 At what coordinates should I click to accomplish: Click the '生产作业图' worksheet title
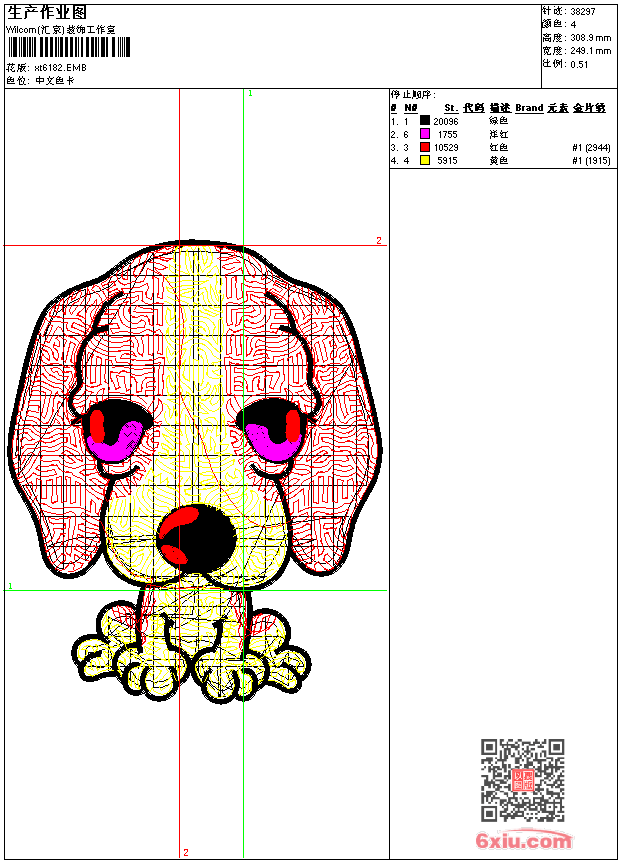point(47,12)
